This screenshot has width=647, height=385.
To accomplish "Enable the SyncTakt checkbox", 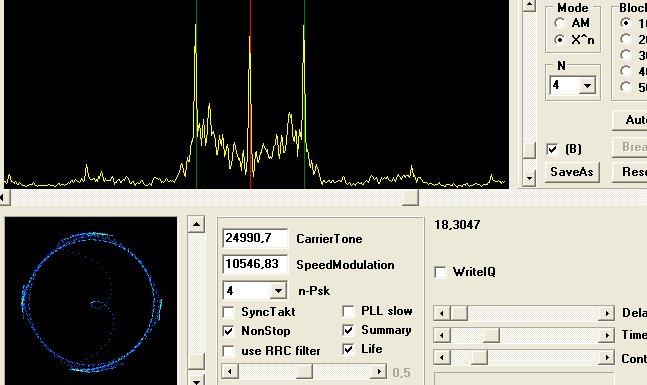I will pos(229,312).
